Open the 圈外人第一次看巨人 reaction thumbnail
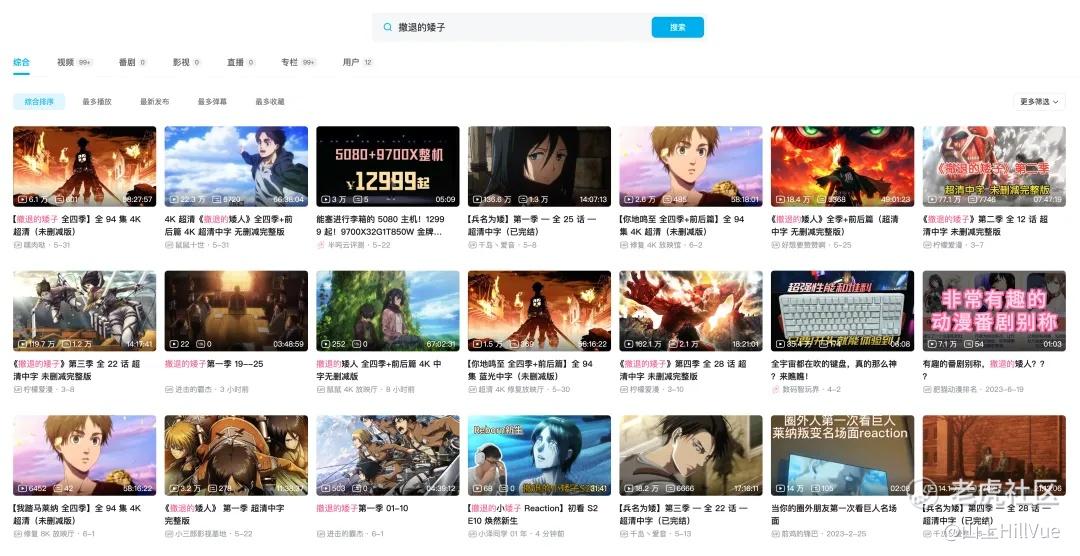The image size is (1080, 556). [x=842, y=455]
